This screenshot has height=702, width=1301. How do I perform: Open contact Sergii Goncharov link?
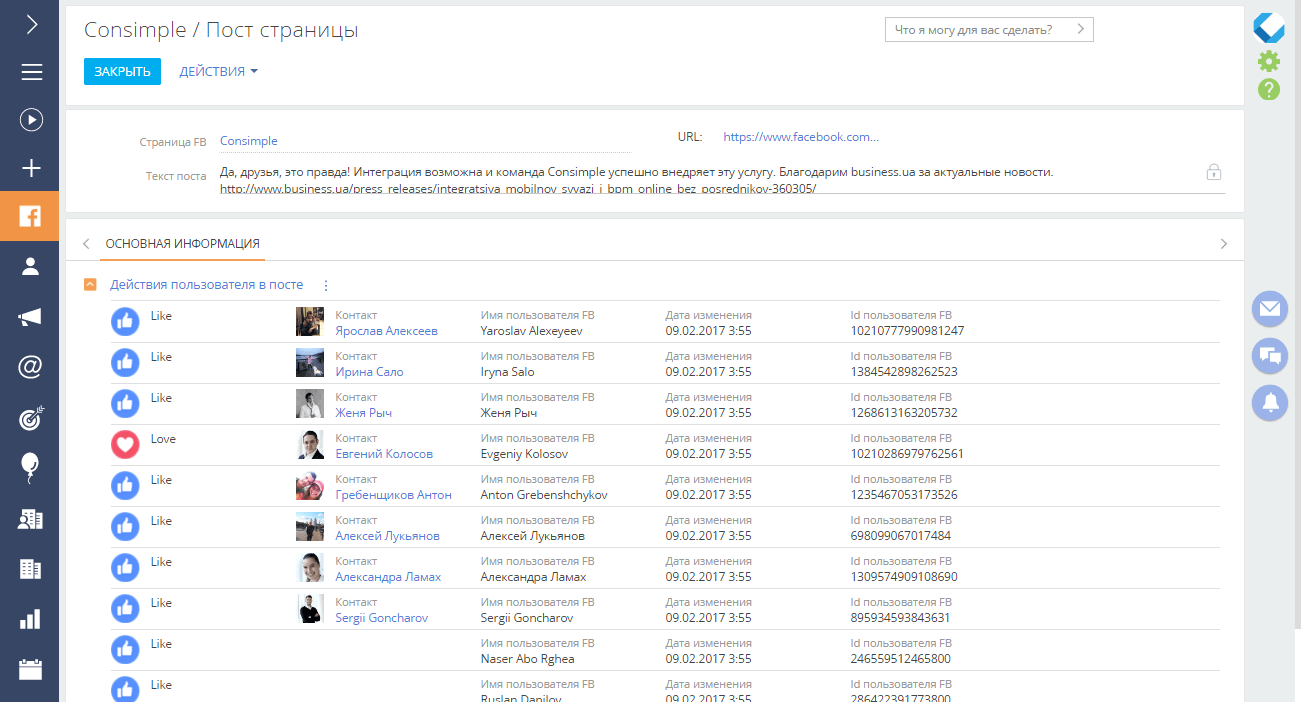[381, 618]
